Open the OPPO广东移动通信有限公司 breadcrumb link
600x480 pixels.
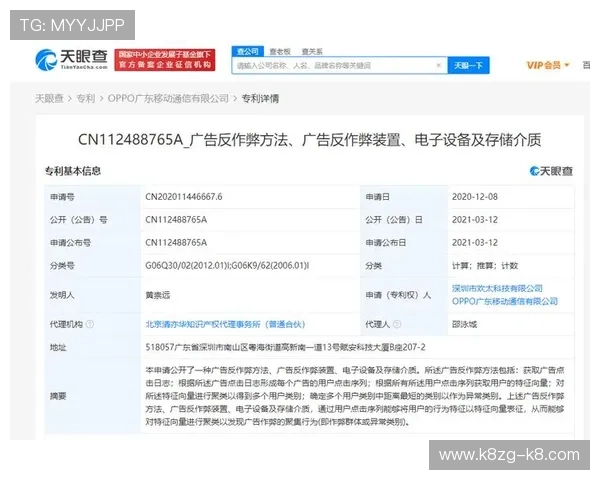[x=168, y=98]
